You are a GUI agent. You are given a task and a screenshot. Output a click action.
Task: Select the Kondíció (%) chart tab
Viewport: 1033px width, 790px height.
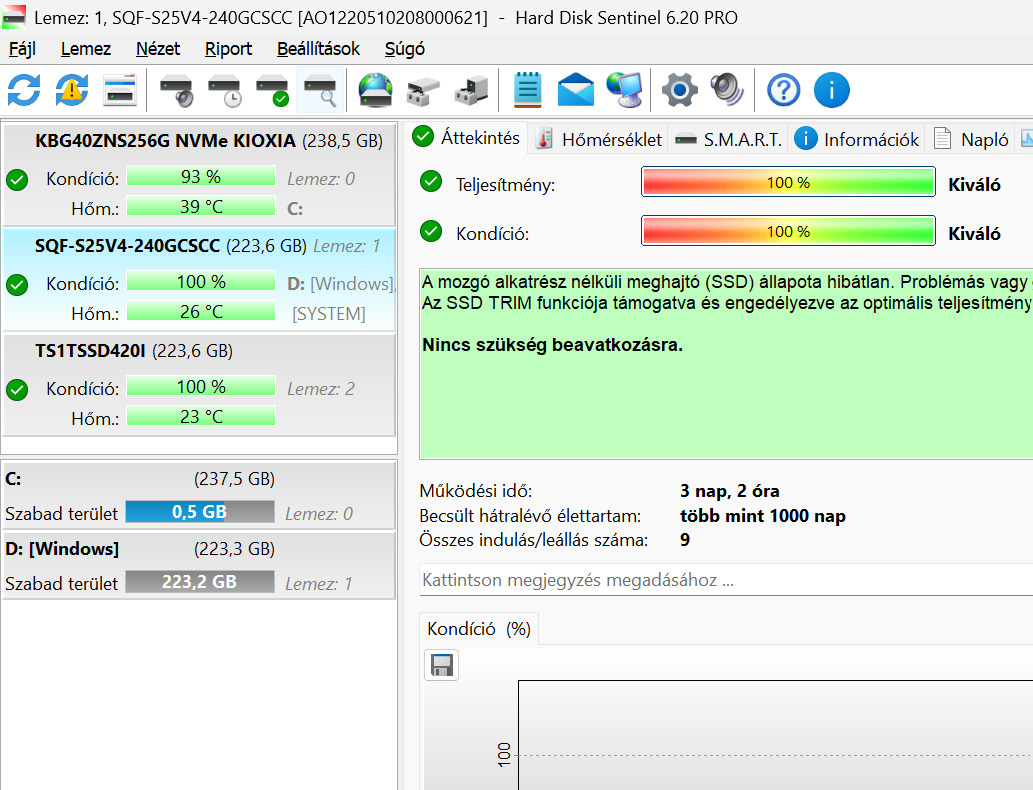pos(479,629)
